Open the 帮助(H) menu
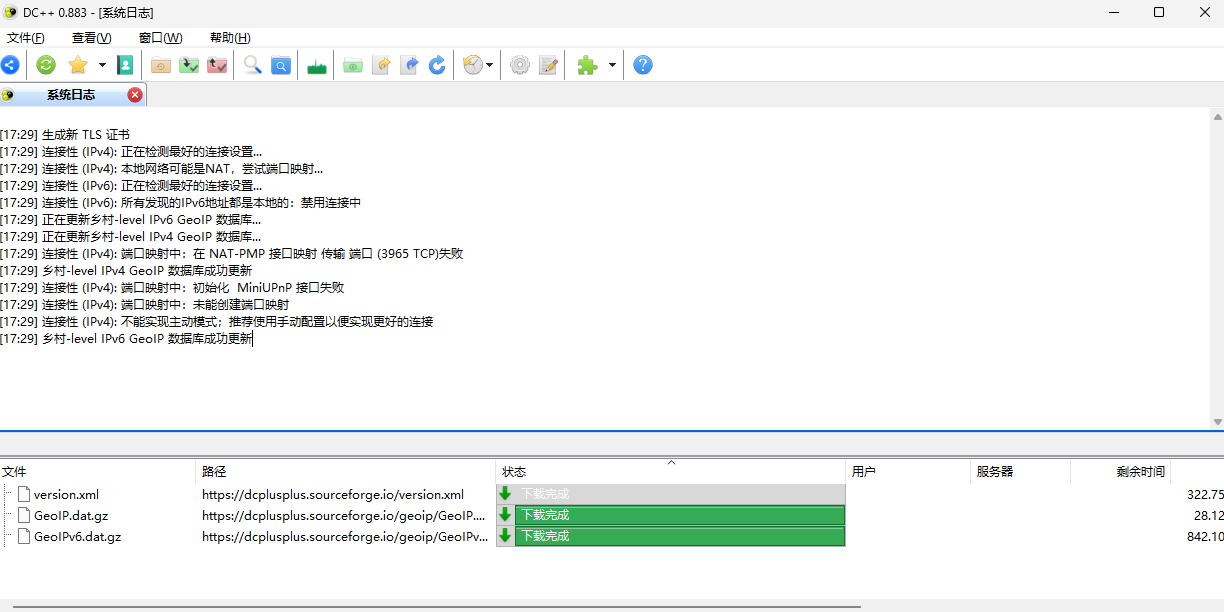Image resolution: width=1224 pixels, height=612 pixels. coord(230,38)
